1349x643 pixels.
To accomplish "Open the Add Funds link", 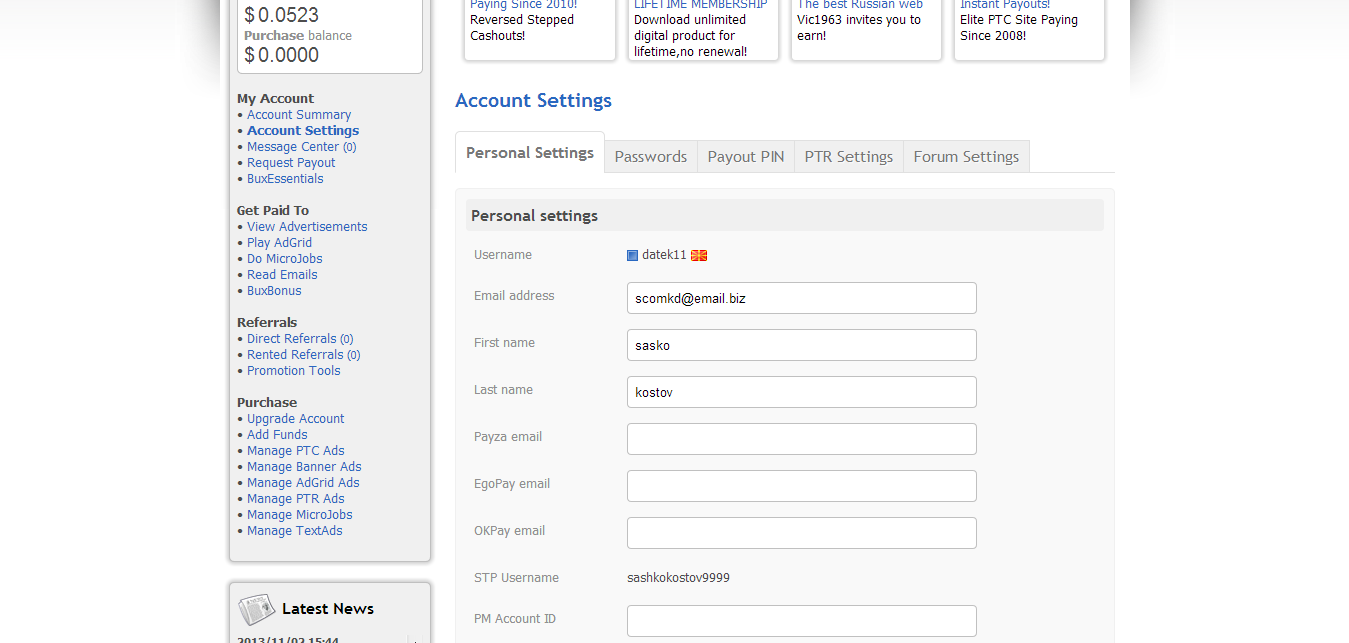I will point(277,435).
